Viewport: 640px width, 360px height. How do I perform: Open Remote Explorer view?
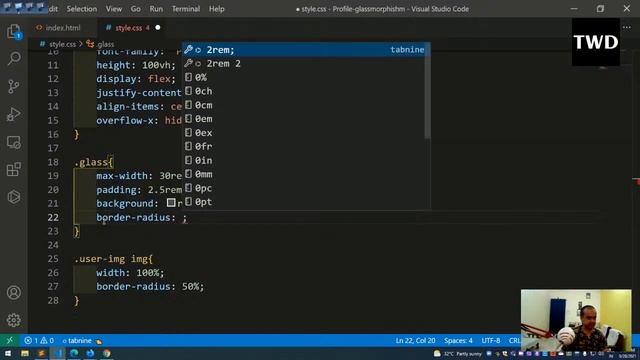pos(13,142)
